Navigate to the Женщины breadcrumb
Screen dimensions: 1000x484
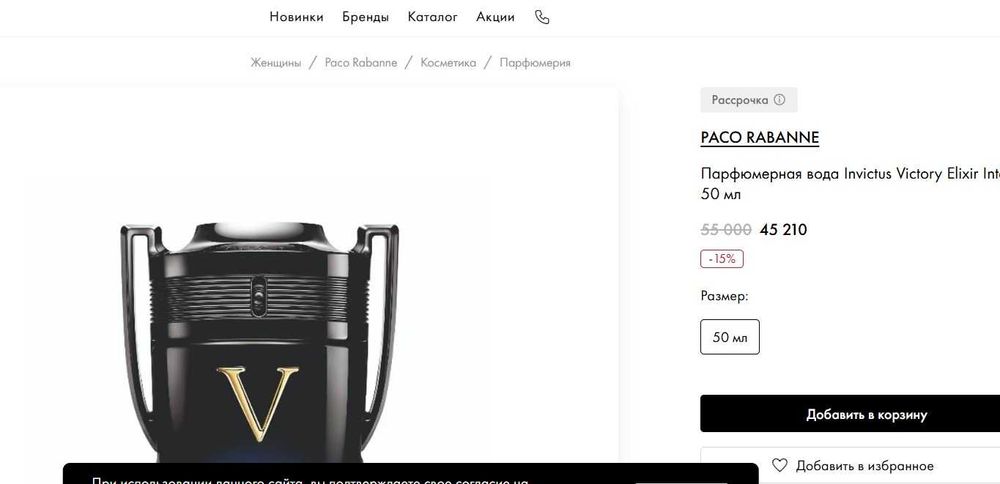(x=276, y=62)
